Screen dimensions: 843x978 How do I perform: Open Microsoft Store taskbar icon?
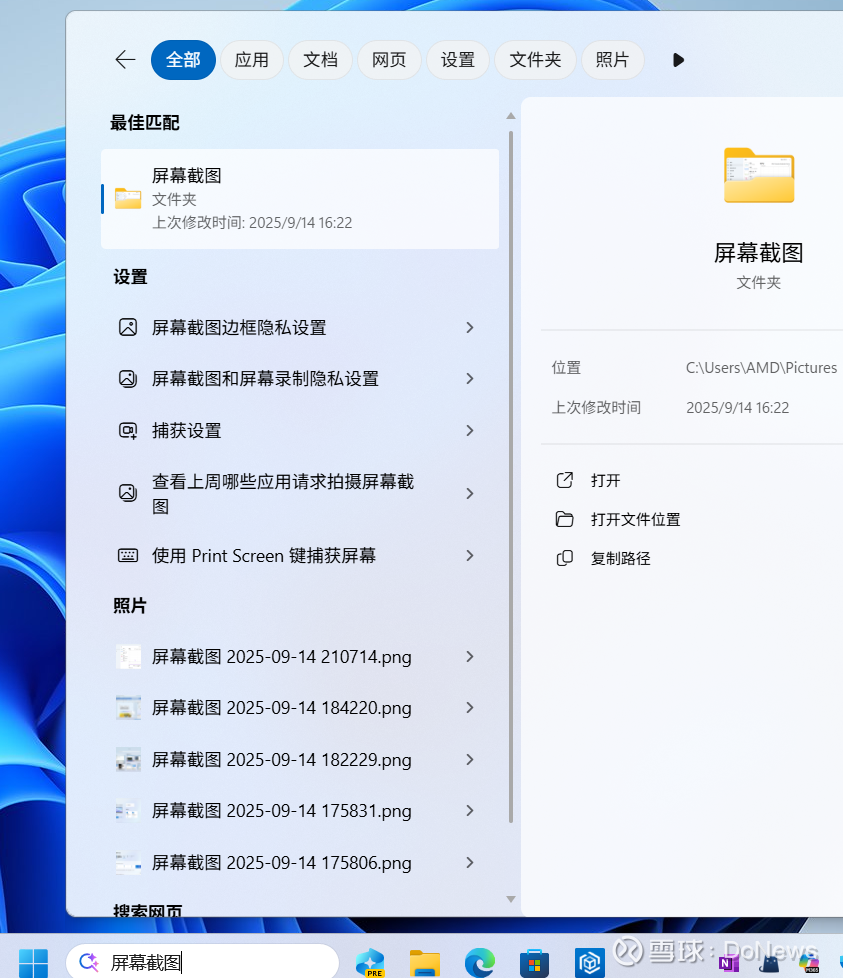coord(534,963)
